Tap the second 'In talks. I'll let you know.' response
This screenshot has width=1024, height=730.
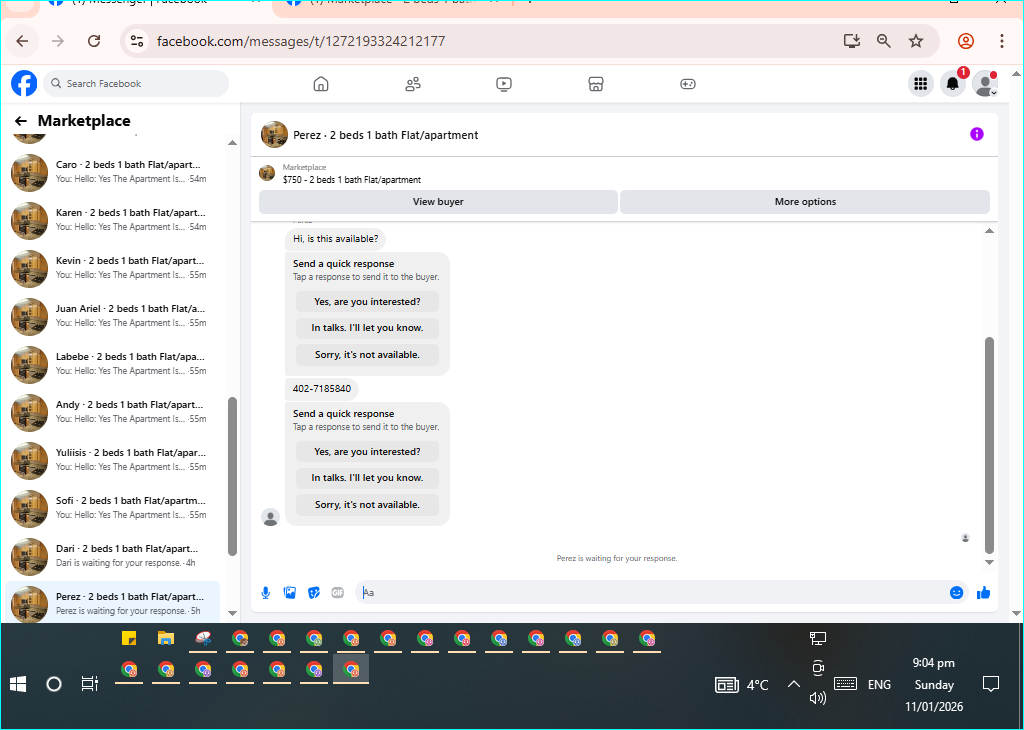pyautogui.click(x=367, y=478)
